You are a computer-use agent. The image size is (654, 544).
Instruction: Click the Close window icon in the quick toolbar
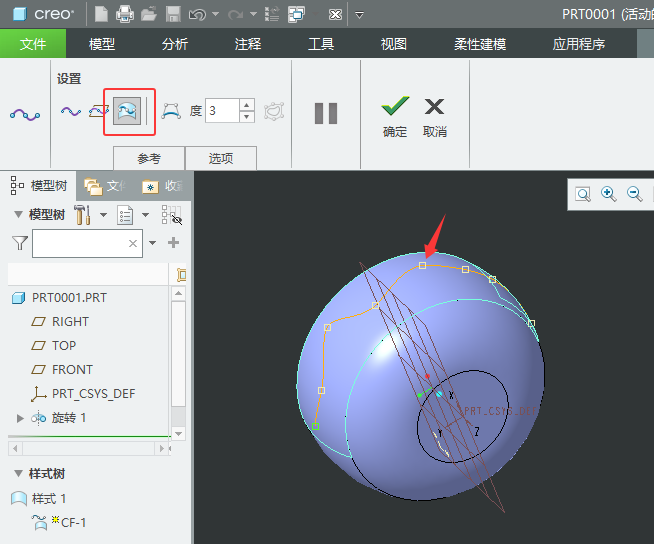coord(335,15)
